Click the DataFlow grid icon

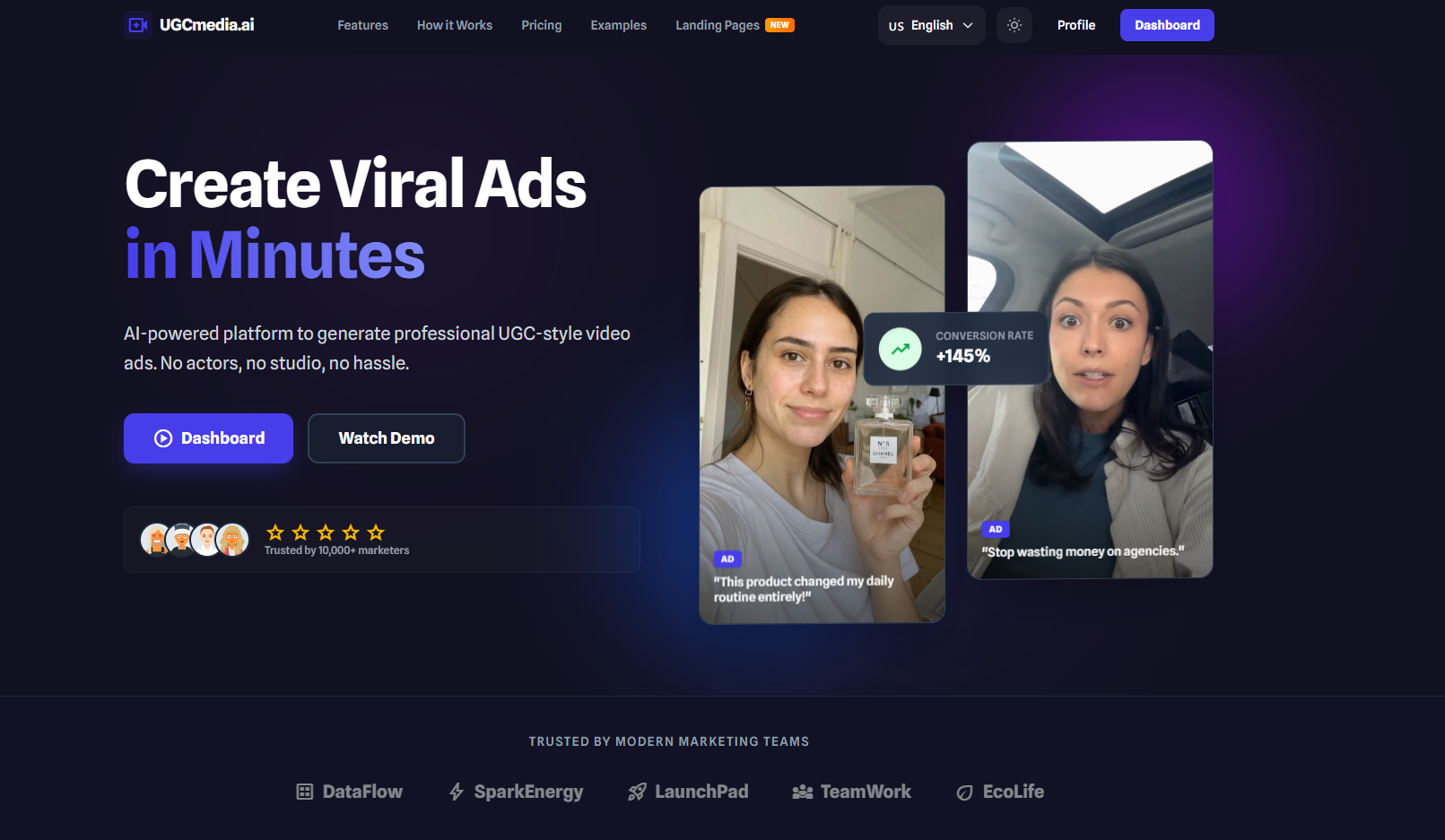tap(304, 792)
